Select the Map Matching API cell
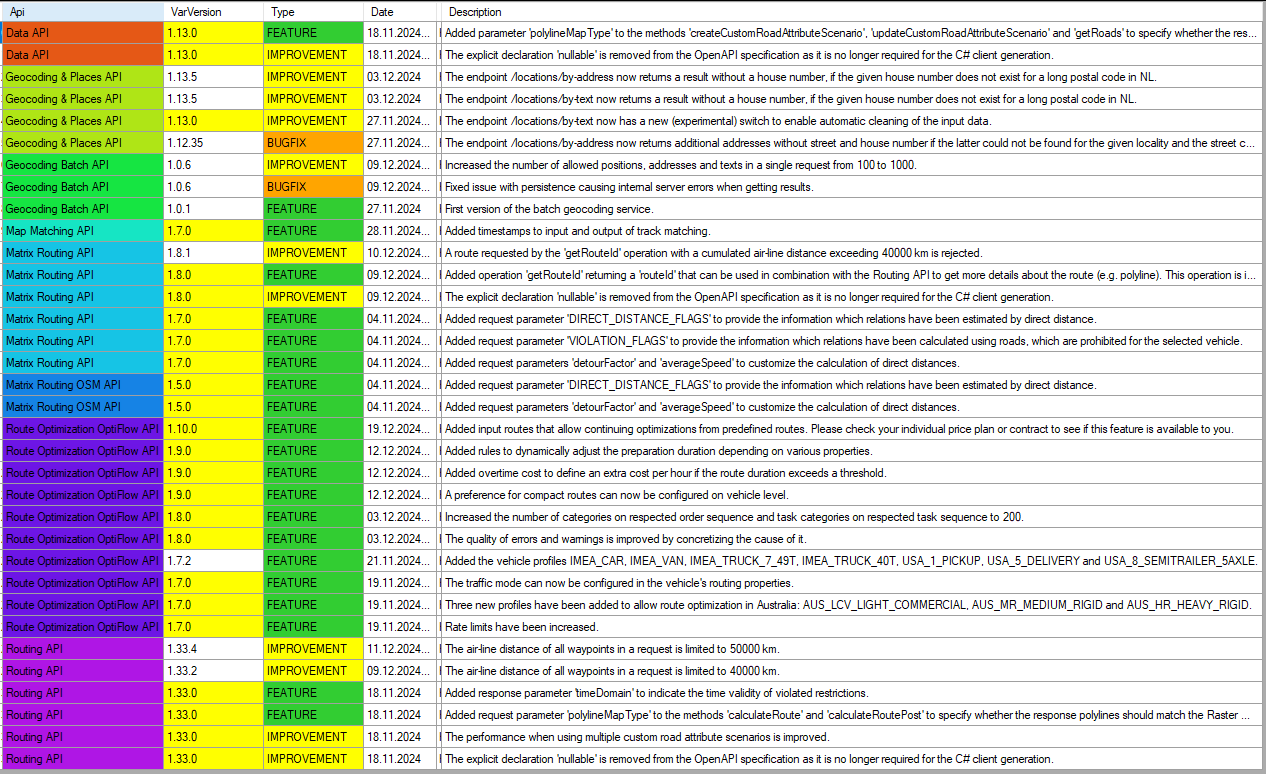The height and width of the screenshot is (774, 1266). click(83, 231)
